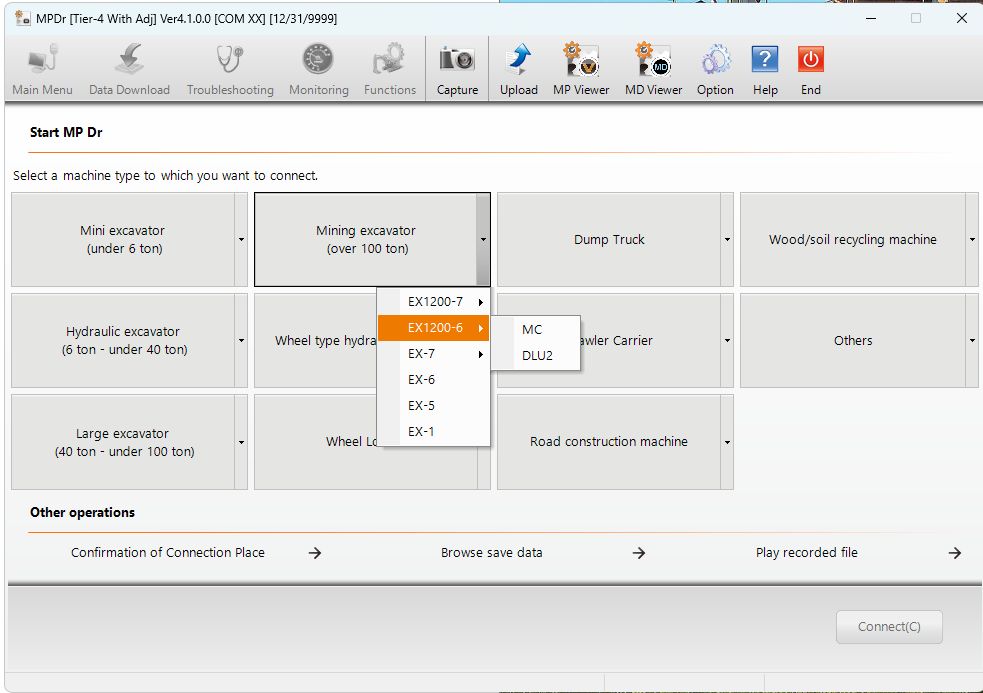983x693 pixels.
Task: Expand the Wood/soil recycling machine dropdown arrow
Action: pos(972,240)
